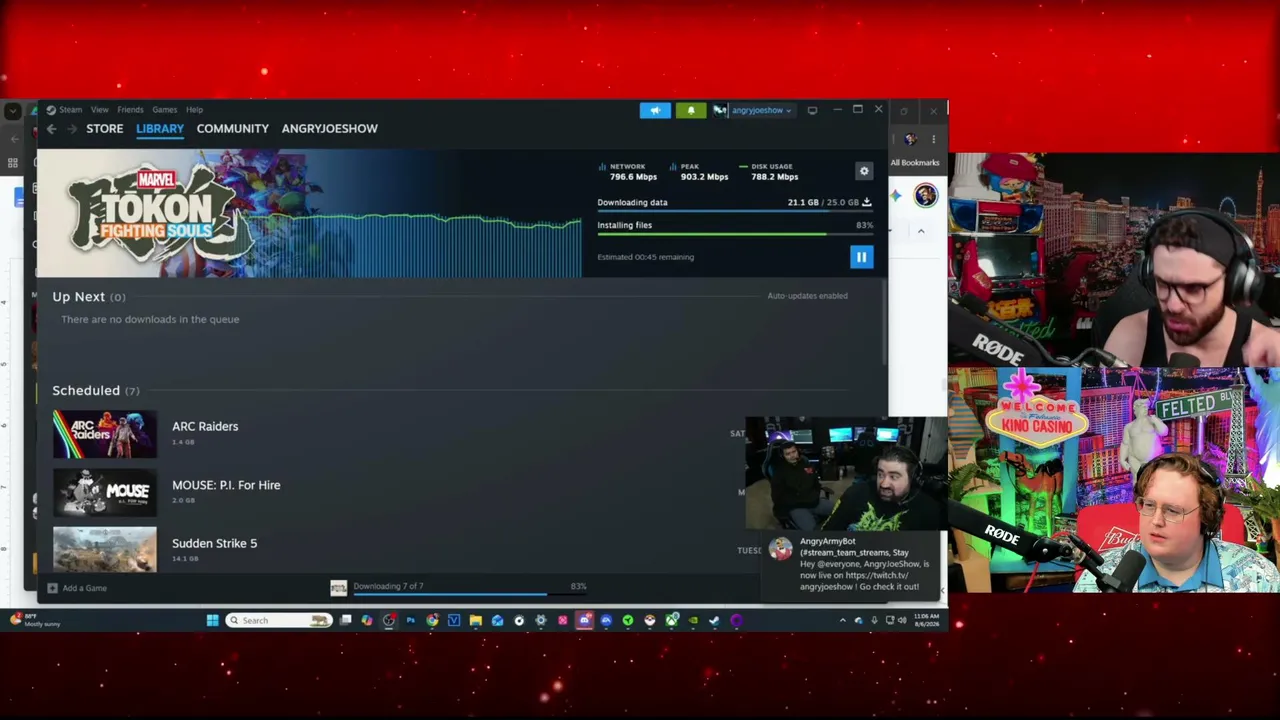
Task: Open the Games menu in Steam
Action: 165,110
